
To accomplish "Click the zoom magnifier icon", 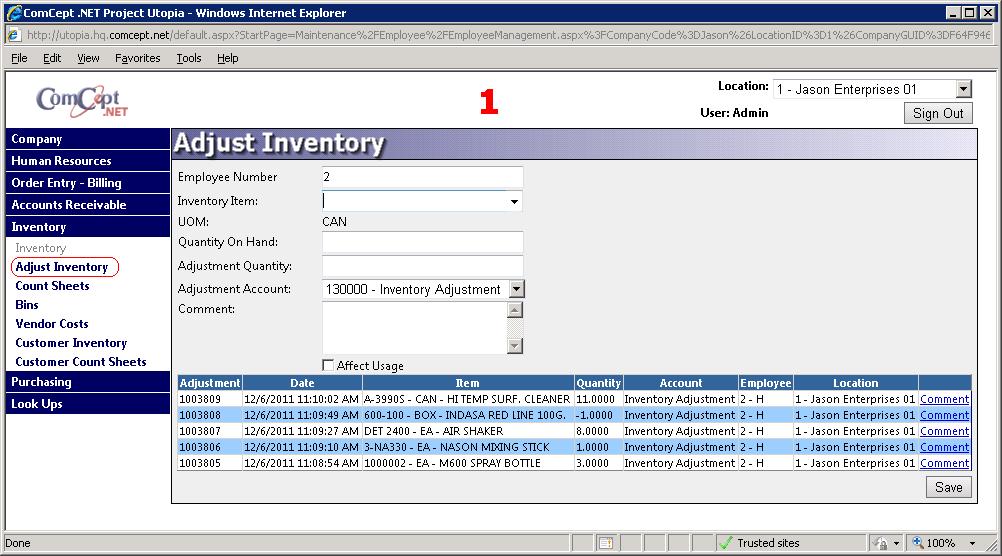I will 917,543.
